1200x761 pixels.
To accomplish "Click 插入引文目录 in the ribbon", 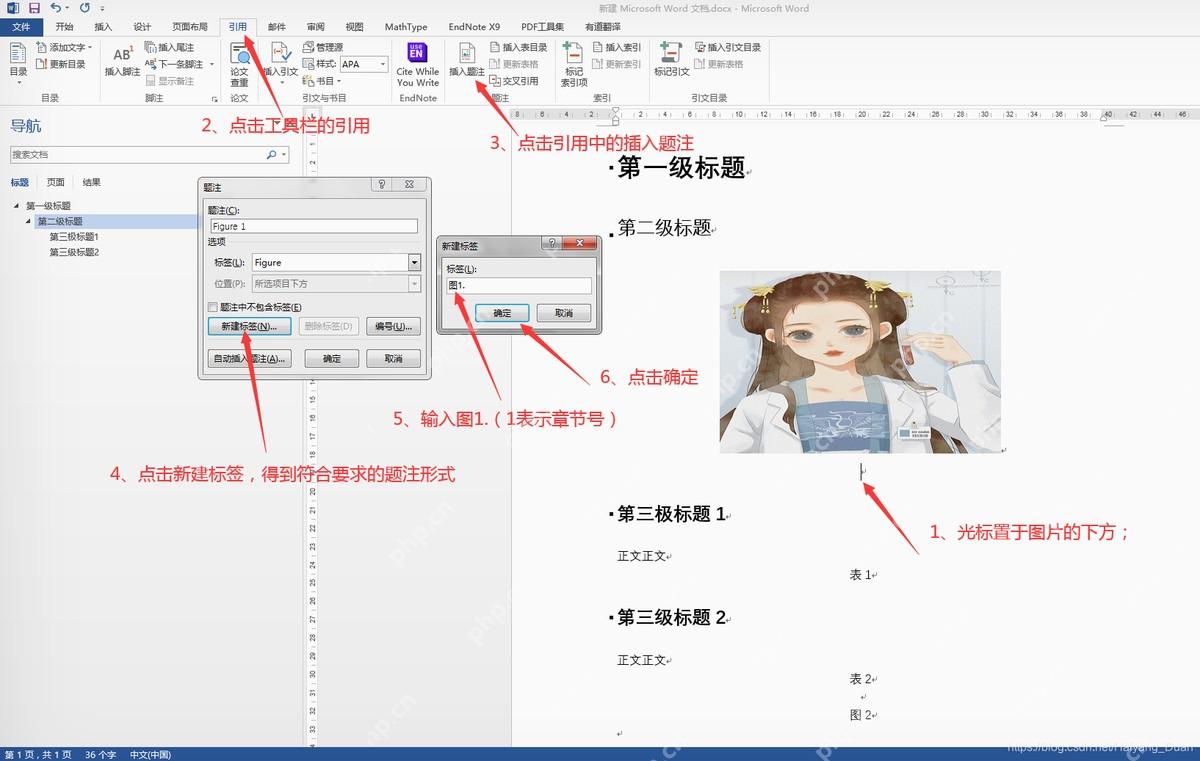I will (727, 47).
